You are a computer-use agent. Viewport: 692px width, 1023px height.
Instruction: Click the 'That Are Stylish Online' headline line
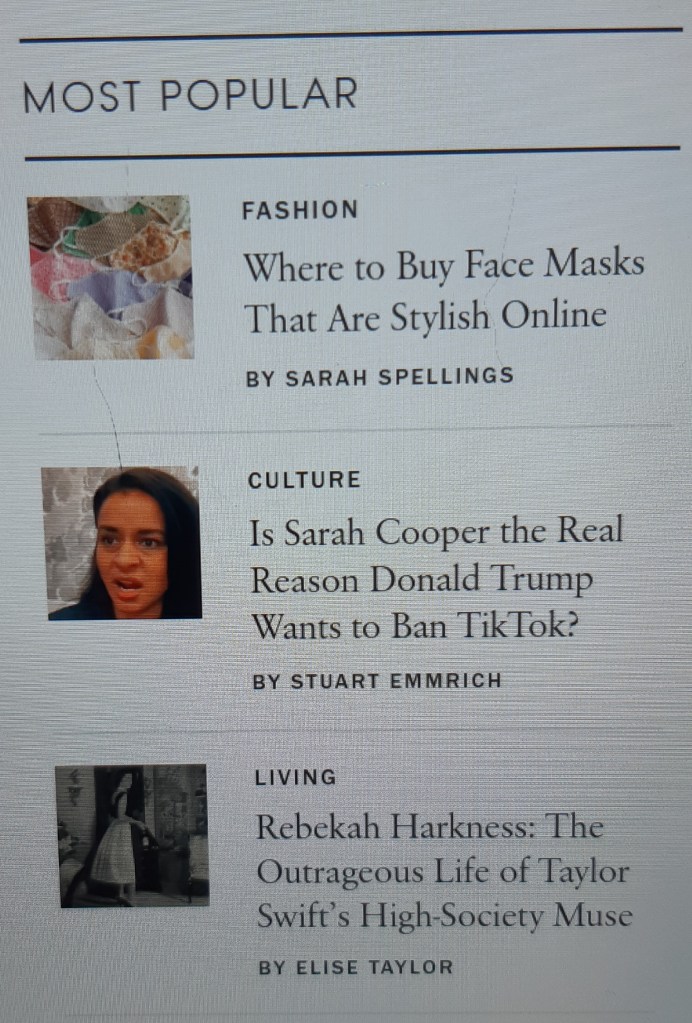(425, 318)
